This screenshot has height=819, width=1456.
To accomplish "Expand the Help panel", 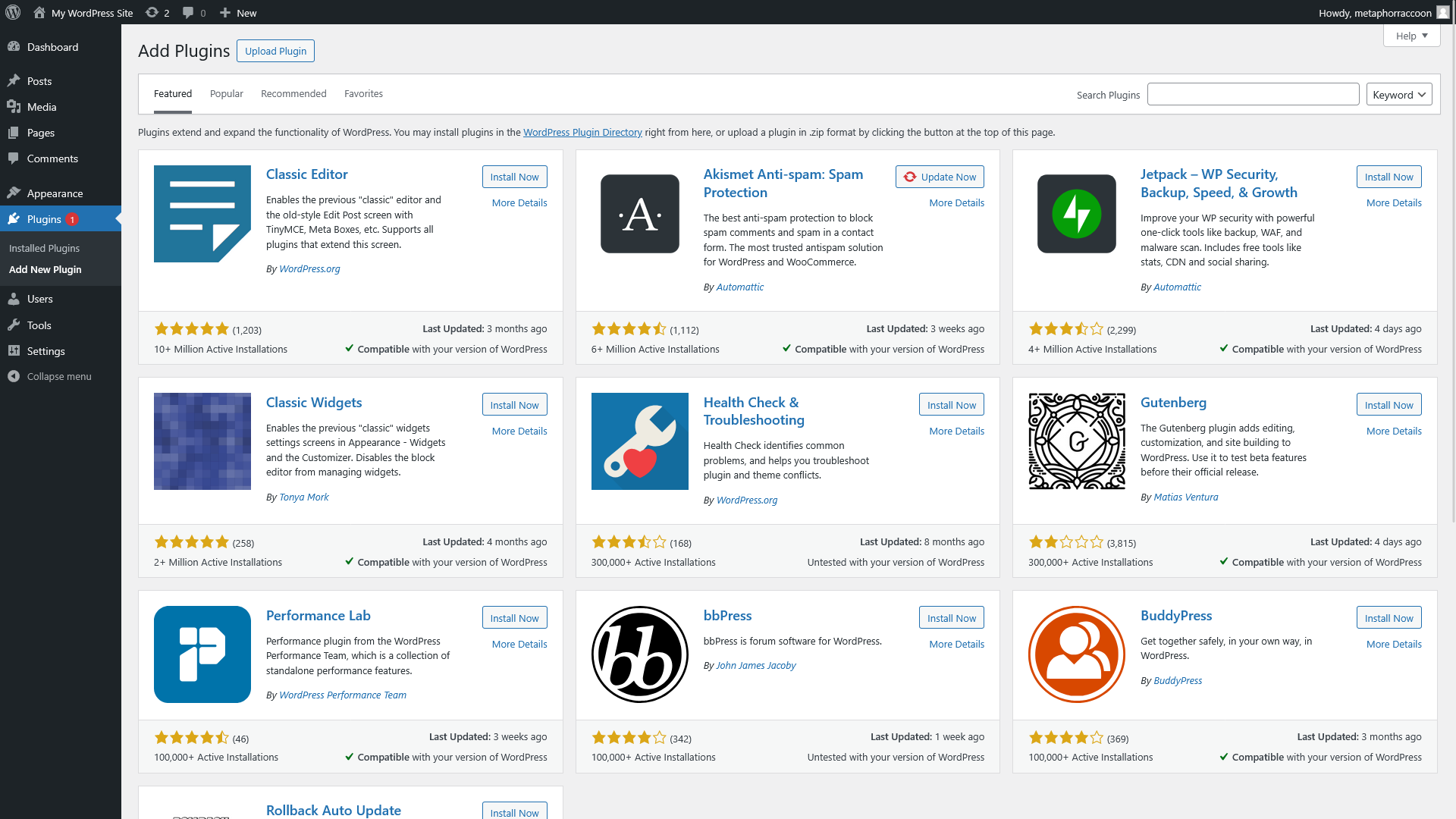I will click(1411, 36).
